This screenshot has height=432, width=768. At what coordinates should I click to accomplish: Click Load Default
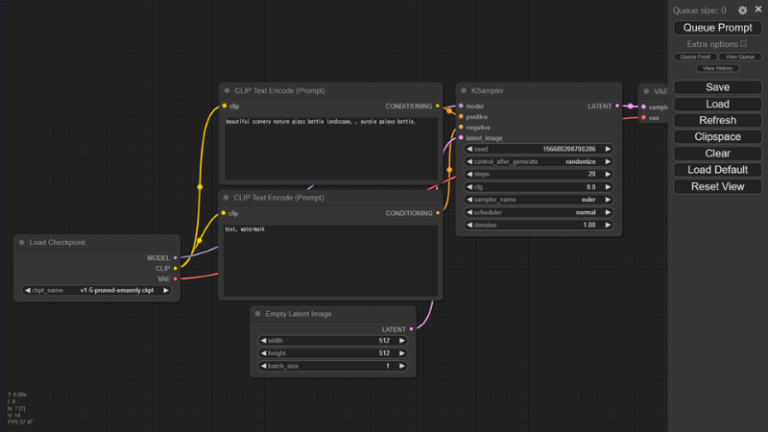(x=718, y=170)
